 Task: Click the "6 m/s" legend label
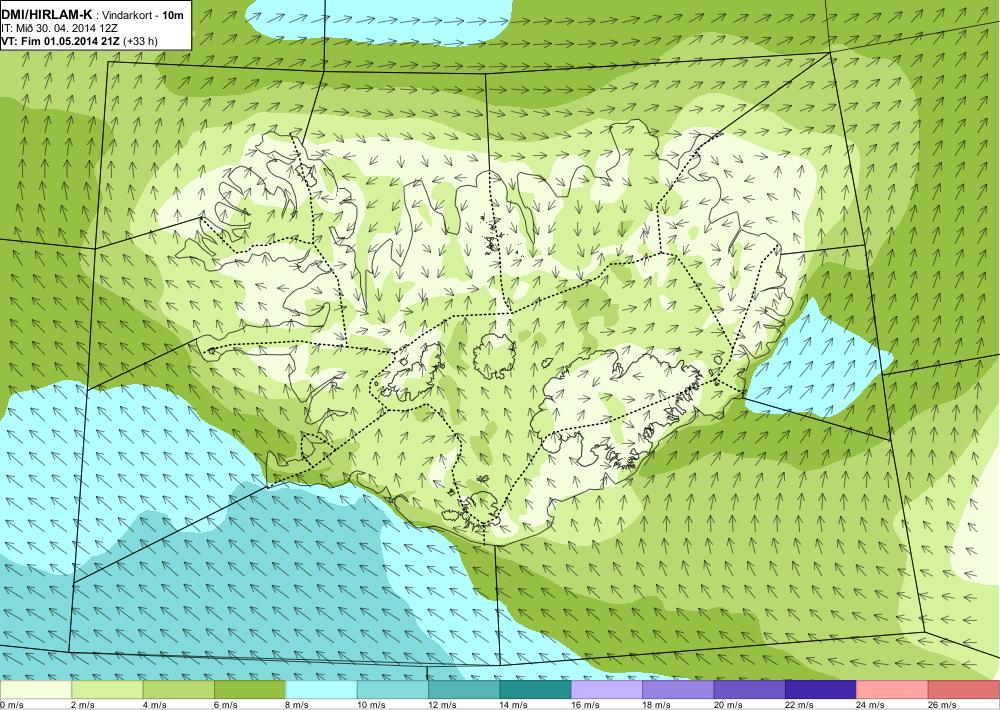tap(226, 705)
